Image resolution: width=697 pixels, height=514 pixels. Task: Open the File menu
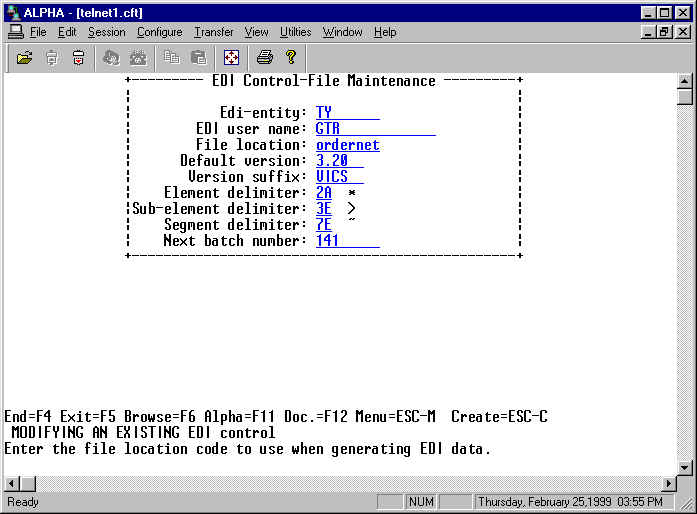38,32
